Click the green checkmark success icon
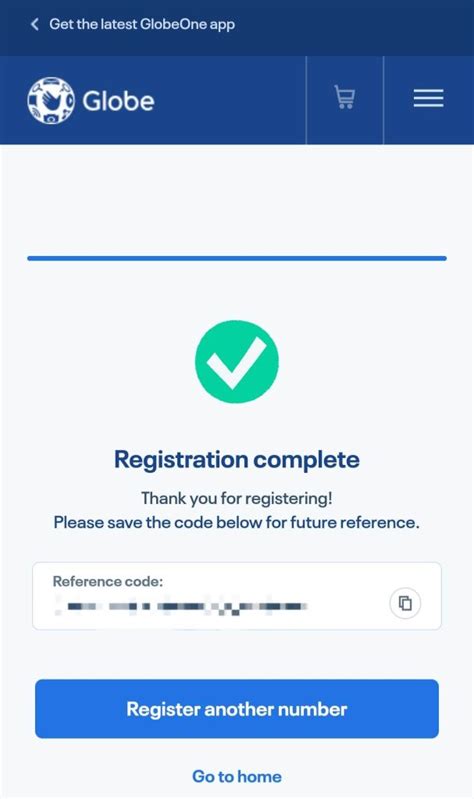474x799 pixels. pyautogui.click(x=236, y=361)
